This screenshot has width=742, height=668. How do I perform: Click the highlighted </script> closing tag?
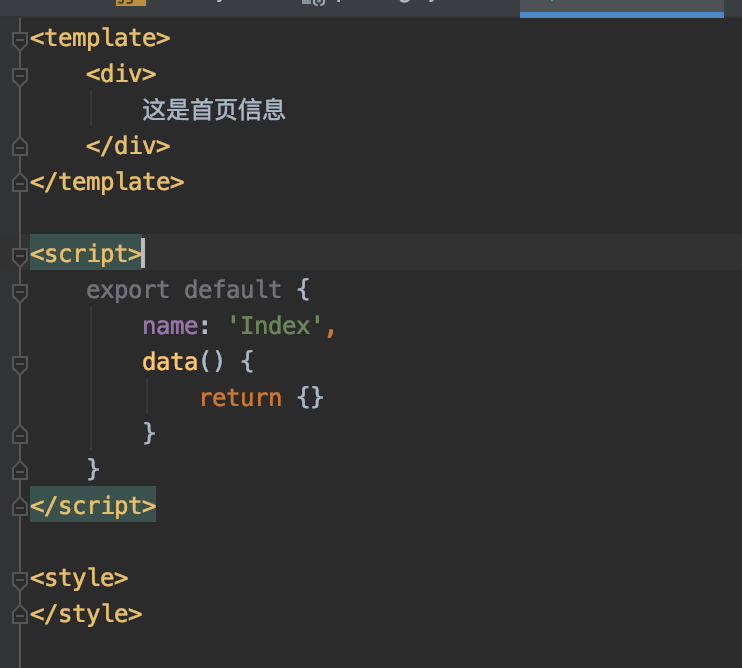click(x=93, y=506)
